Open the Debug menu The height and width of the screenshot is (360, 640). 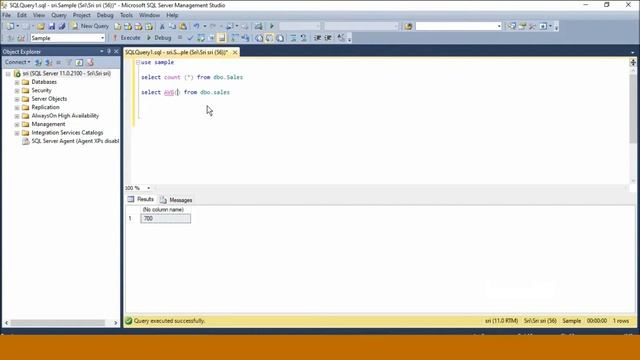(x=105, y=15)
